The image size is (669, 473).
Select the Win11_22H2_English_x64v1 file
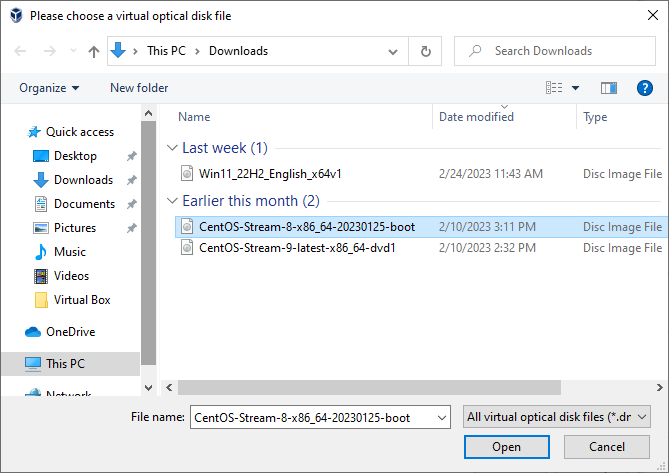pos(270,174)
